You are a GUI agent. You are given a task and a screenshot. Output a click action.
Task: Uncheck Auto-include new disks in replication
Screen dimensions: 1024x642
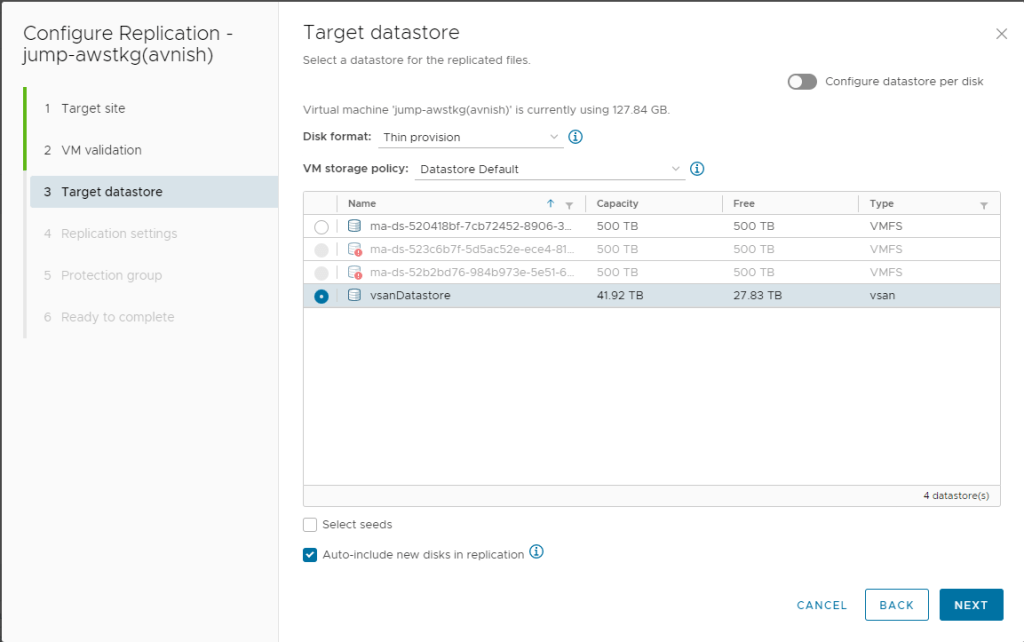click(x=310, y=555)
